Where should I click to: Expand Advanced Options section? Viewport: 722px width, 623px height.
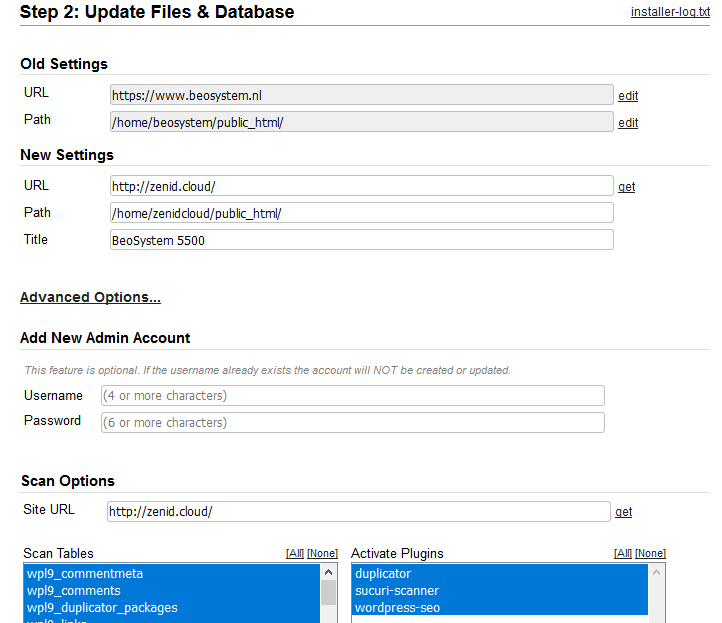90,297
